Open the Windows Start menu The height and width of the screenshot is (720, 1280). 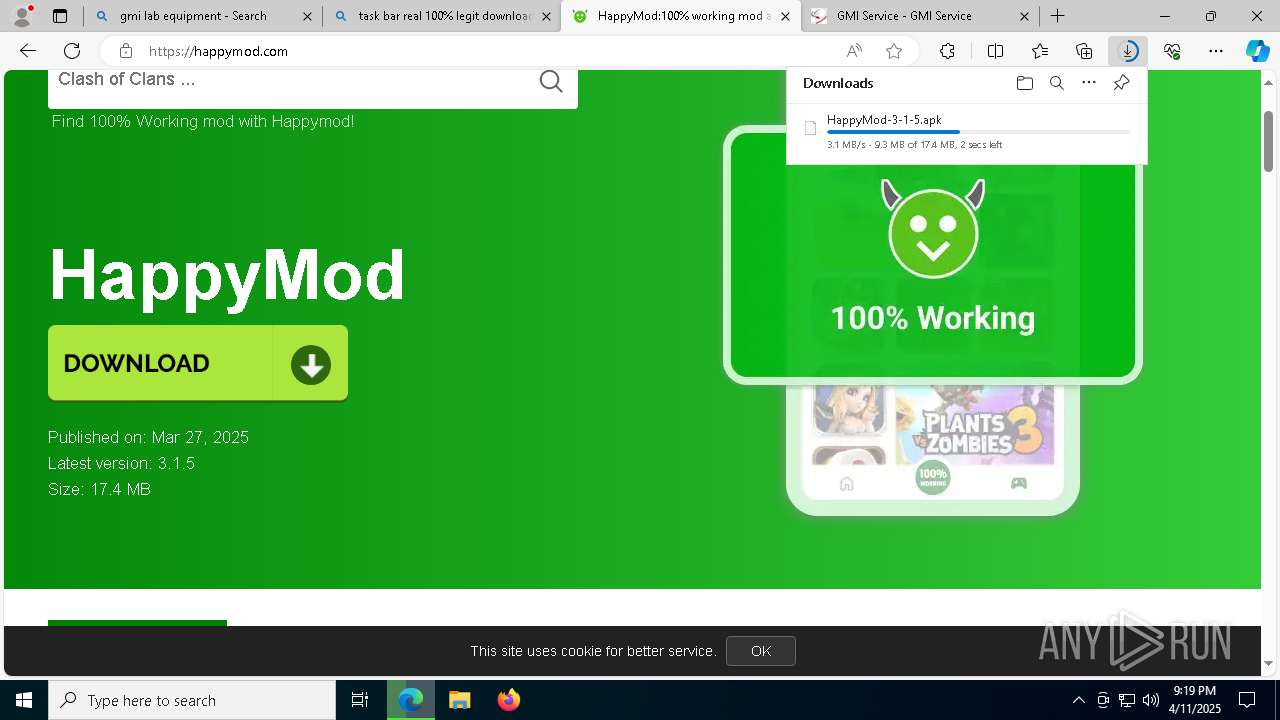tap(24, 700)
